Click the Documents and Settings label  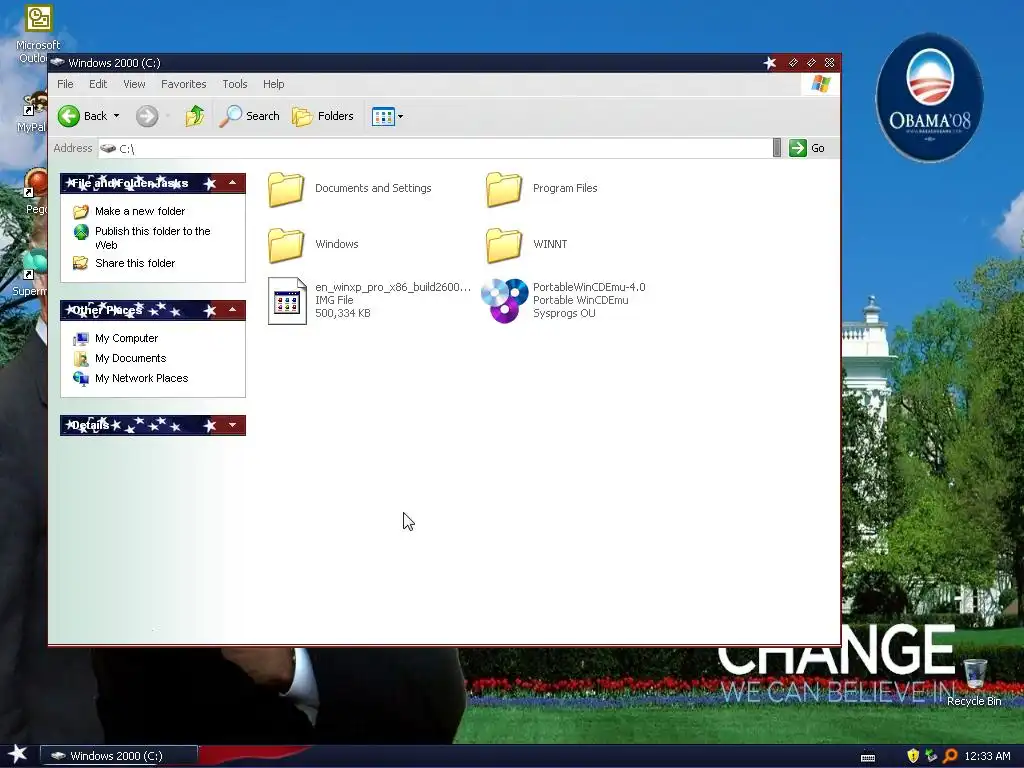373,188
